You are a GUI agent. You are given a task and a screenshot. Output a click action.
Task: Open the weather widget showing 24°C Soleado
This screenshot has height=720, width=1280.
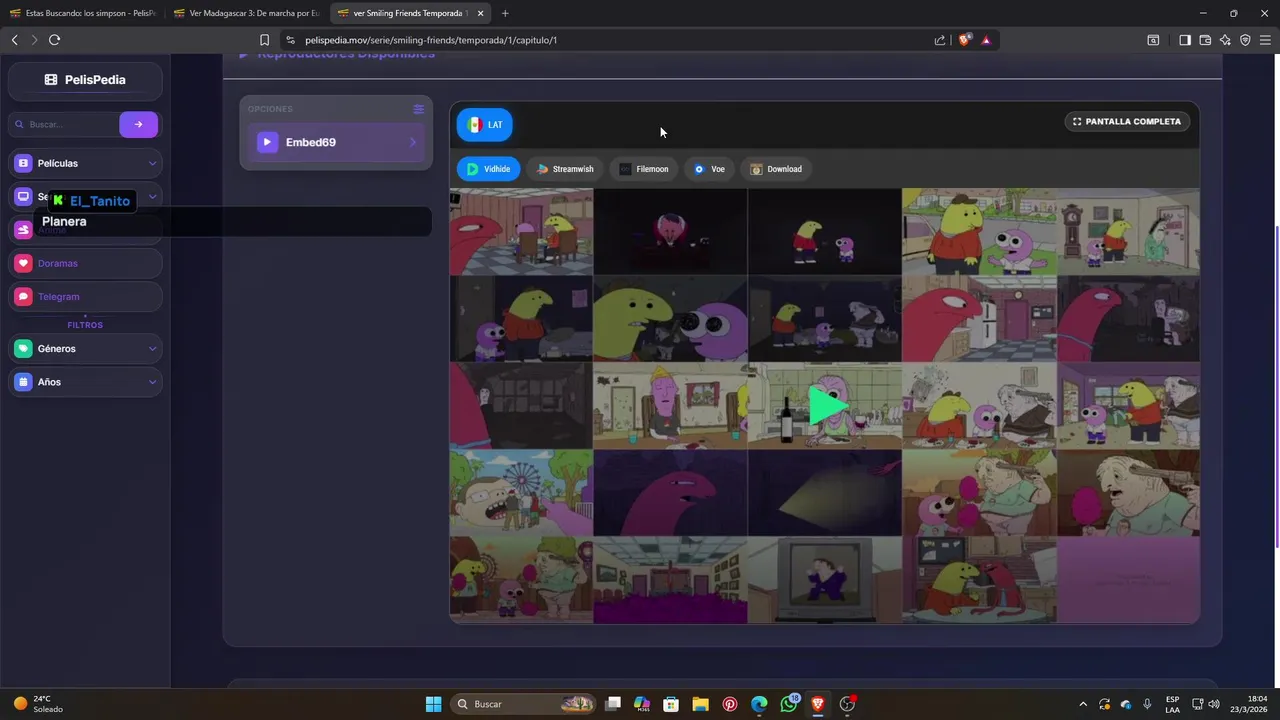(x=38, y=704)
